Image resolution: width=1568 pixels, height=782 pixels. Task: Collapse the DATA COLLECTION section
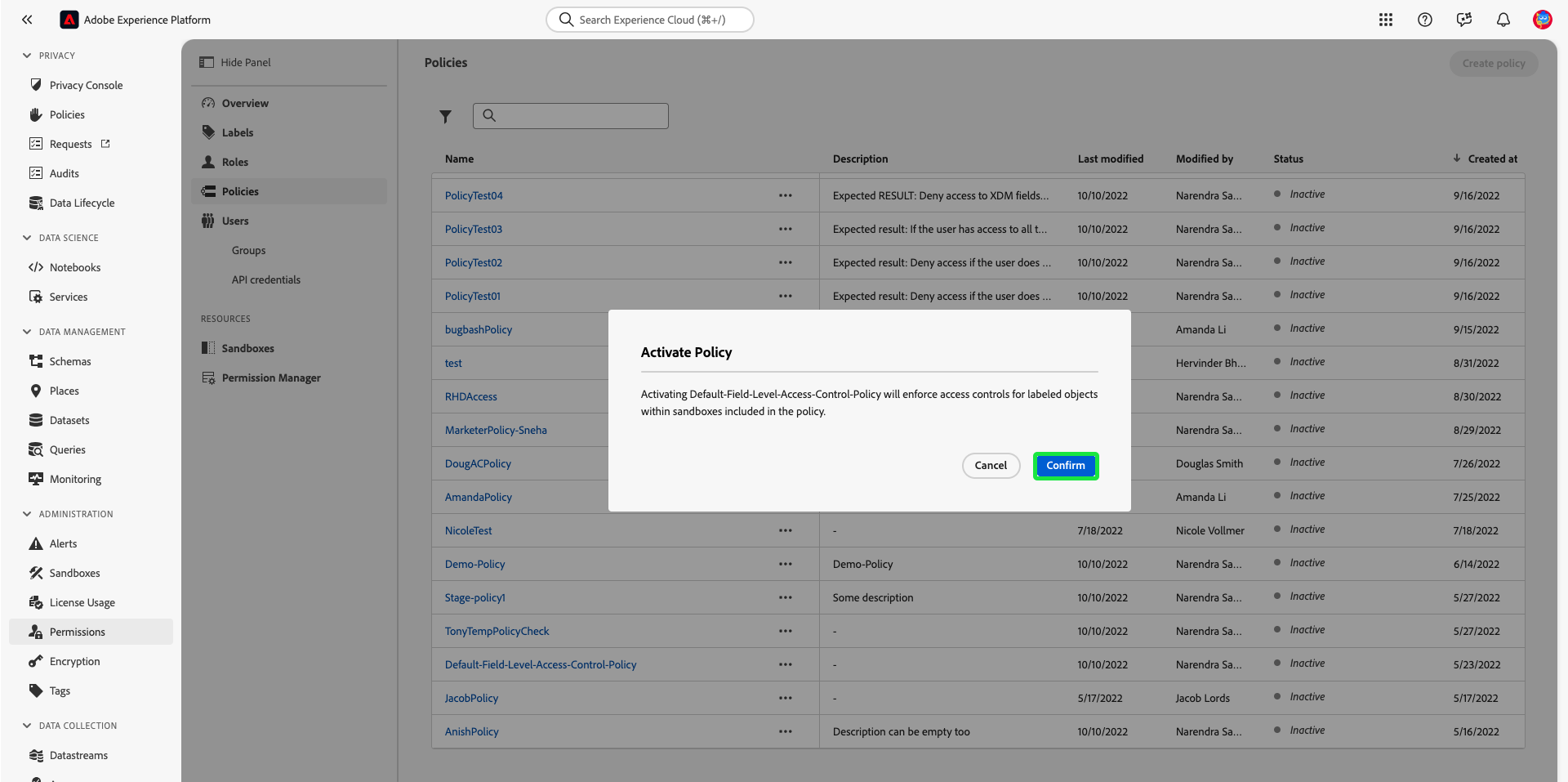pyautogui.click(x=26, y=725)
